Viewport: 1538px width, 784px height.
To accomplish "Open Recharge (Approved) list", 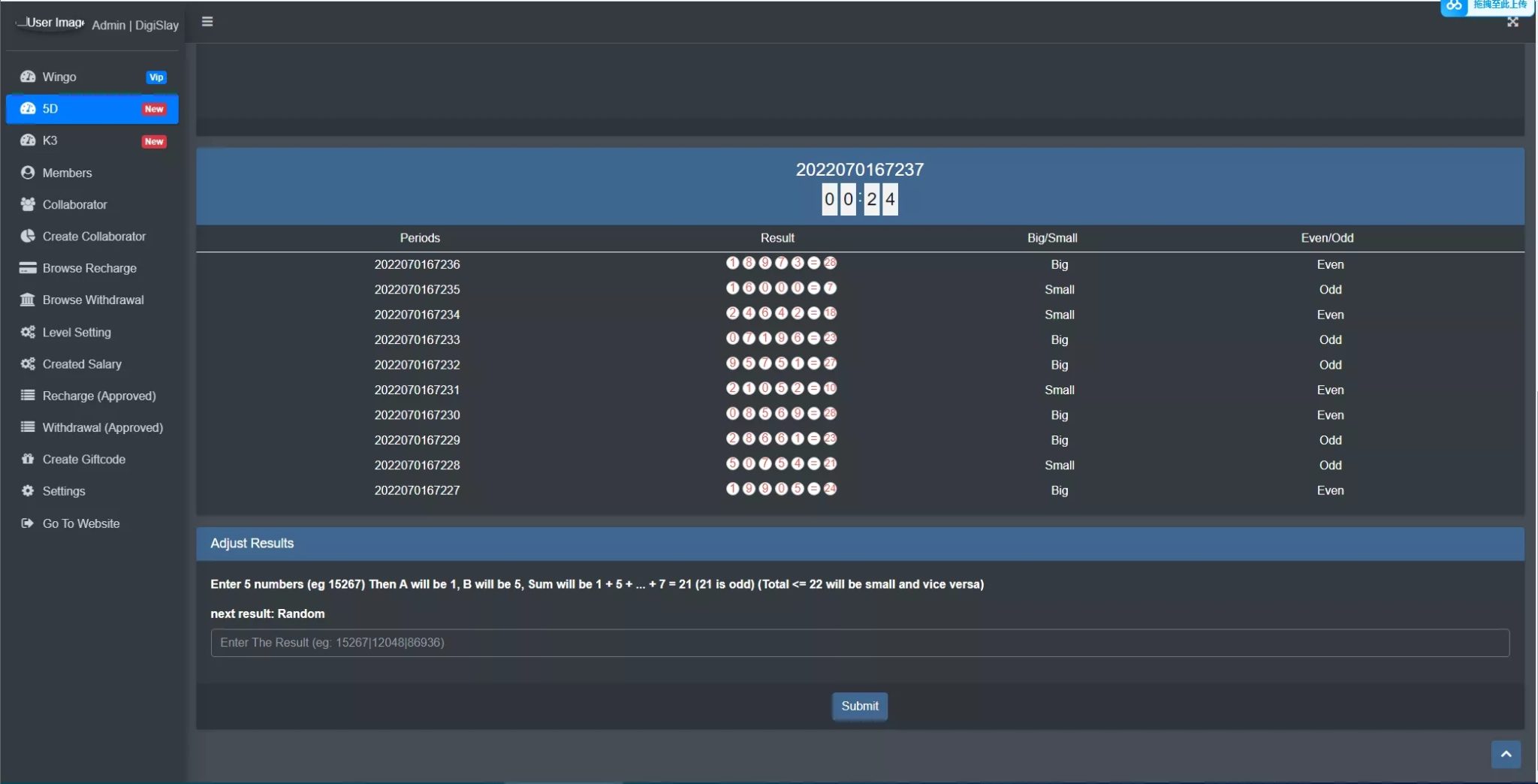I will pos(99,396).
